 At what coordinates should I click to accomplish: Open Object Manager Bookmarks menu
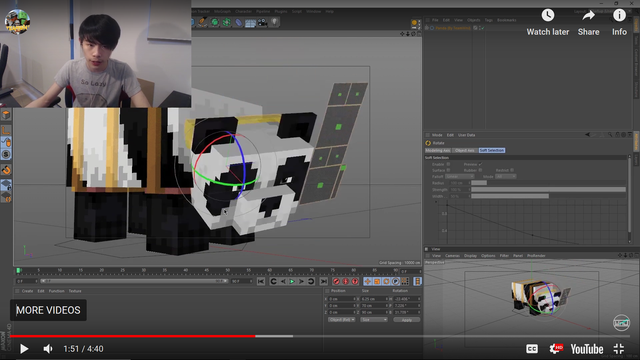507,20
